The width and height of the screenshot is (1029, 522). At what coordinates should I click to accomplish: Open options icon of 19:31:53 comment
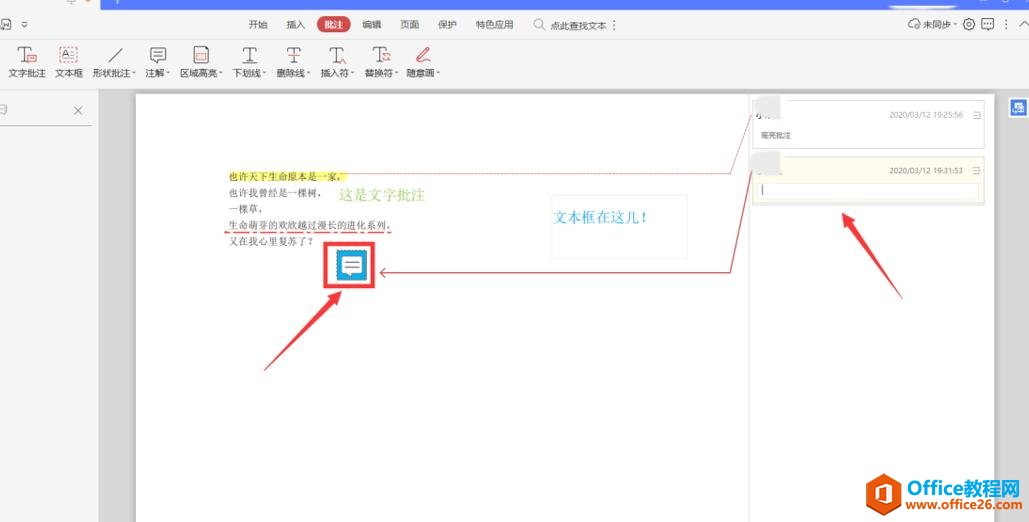pos(976,171)
